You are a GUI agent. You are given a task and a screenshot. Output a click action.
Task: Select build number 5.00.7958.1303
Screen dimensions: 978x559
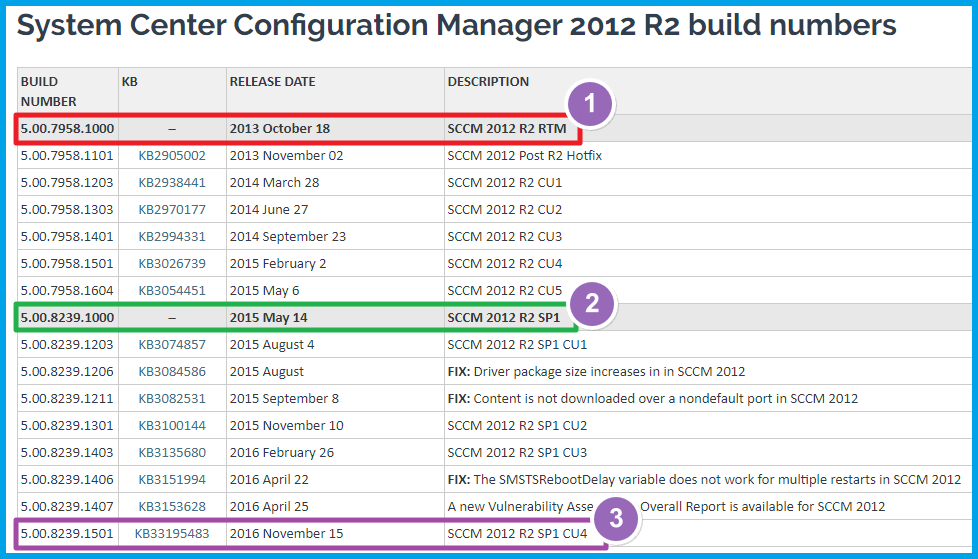[67, 210]
